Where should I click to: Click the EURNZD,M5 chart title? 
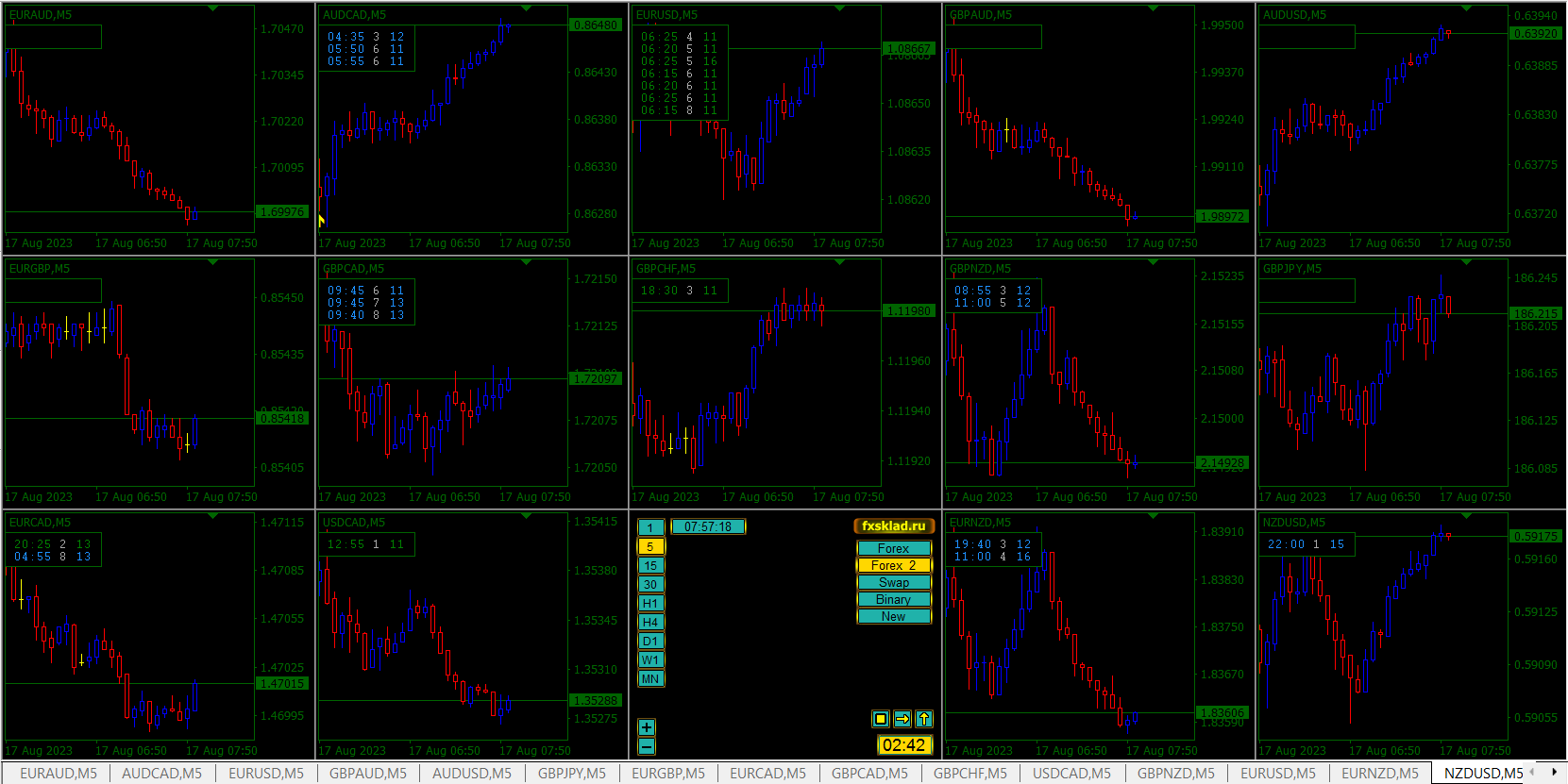pos(980,523)
